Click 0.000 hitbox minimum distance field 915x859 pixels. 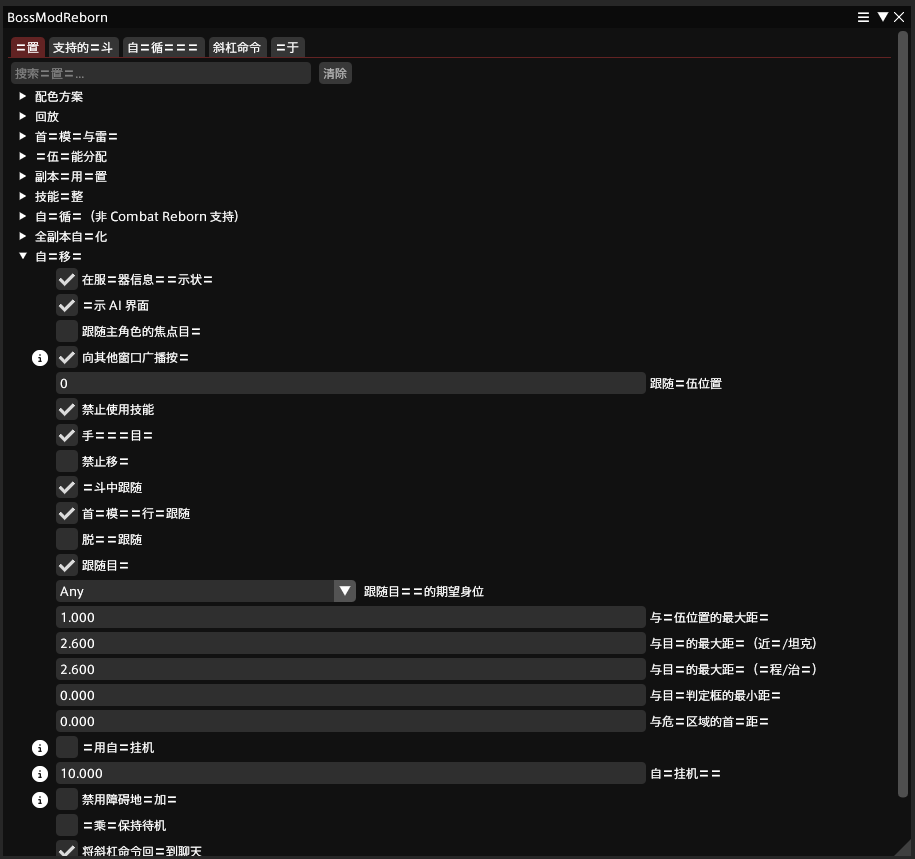pos(351,696)
